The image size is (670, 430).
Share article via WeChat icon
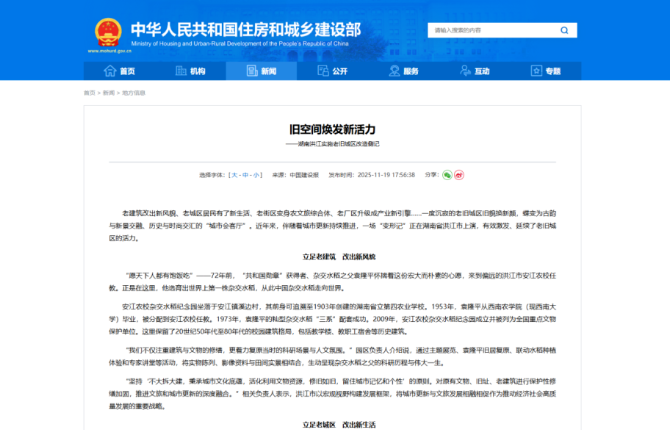pyautogui.click(x=446, y=174)
